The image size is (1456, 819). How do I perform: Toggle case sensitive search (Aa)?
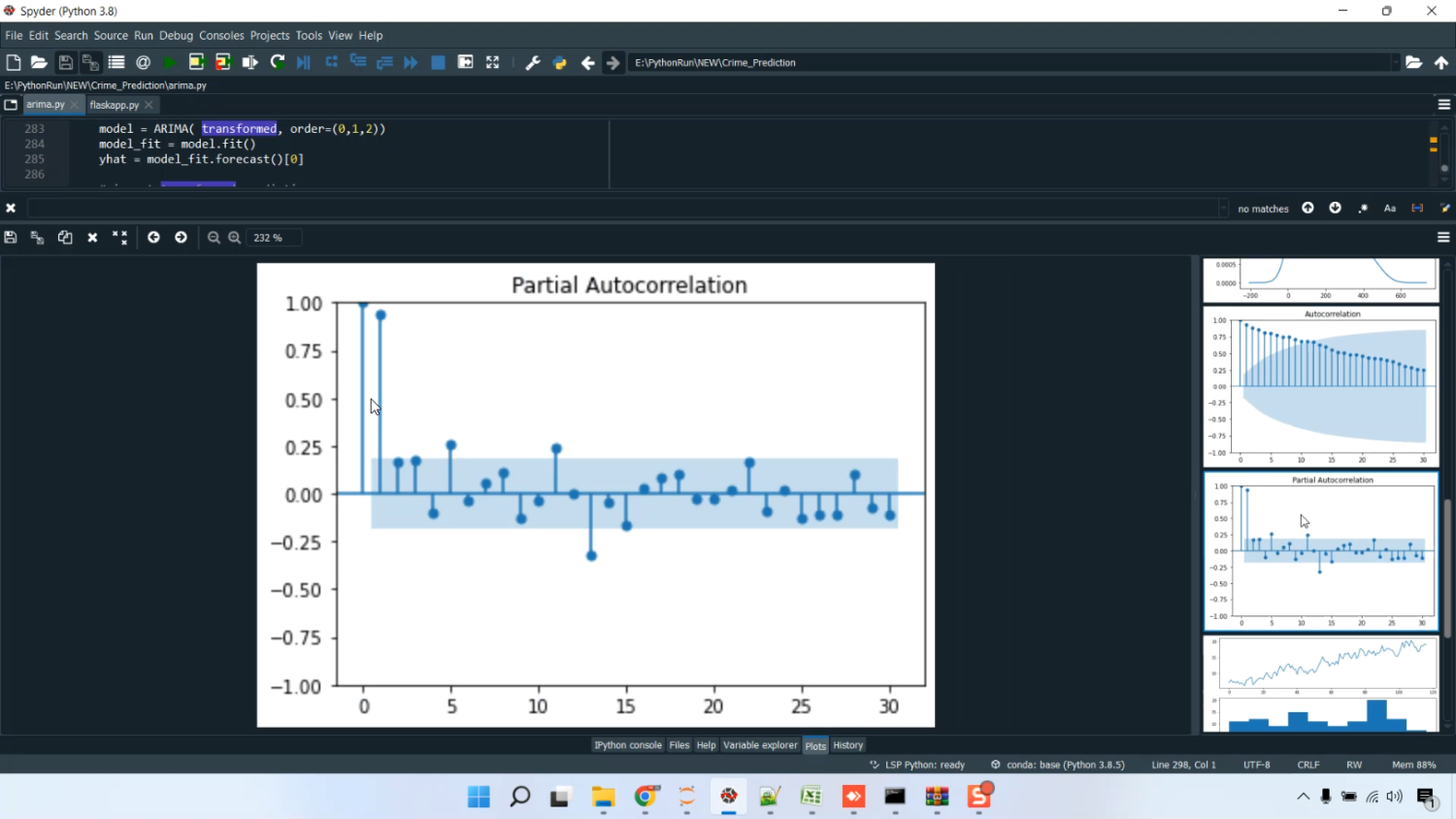point(1390,209)
